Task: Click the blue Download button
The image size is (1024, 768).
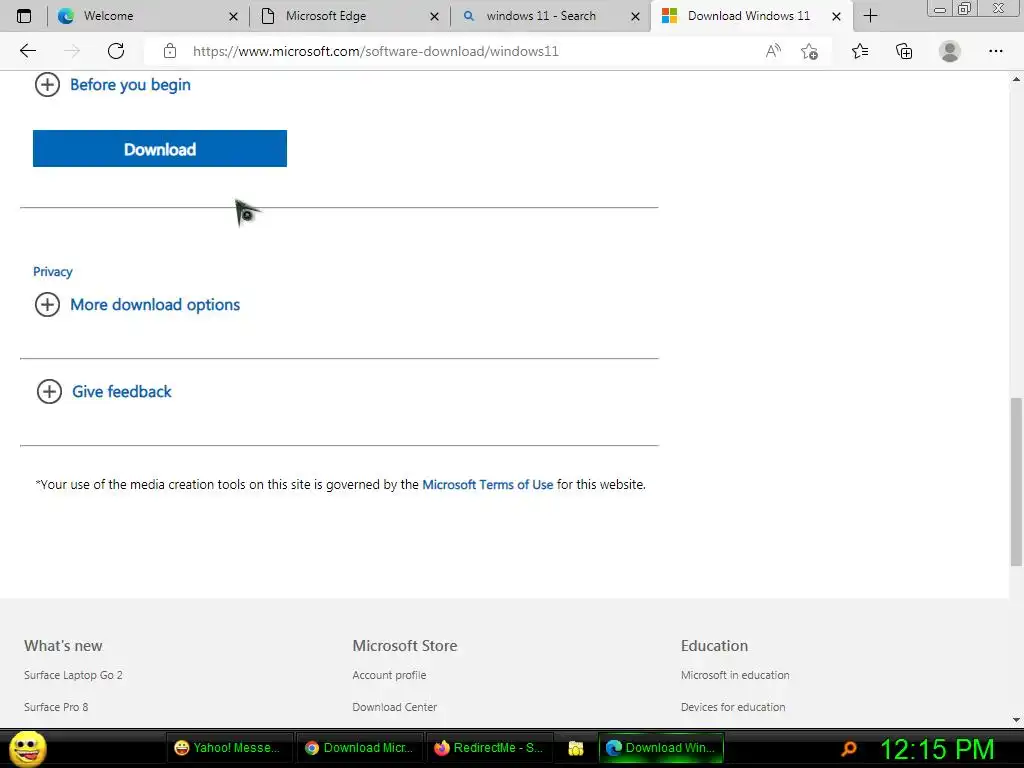Action: [160, 149]
